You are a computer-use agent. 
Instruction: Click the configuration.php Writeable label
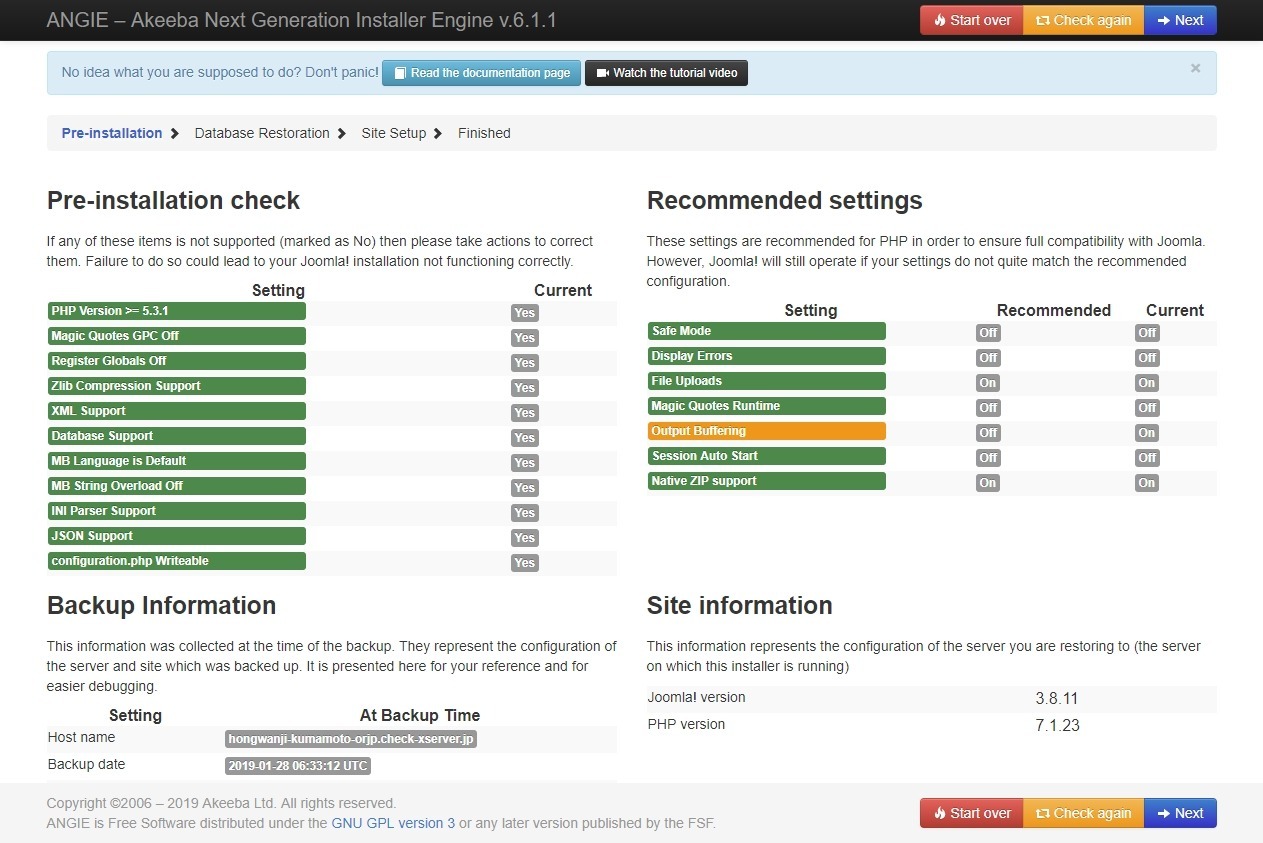click(x=177, y=561)
